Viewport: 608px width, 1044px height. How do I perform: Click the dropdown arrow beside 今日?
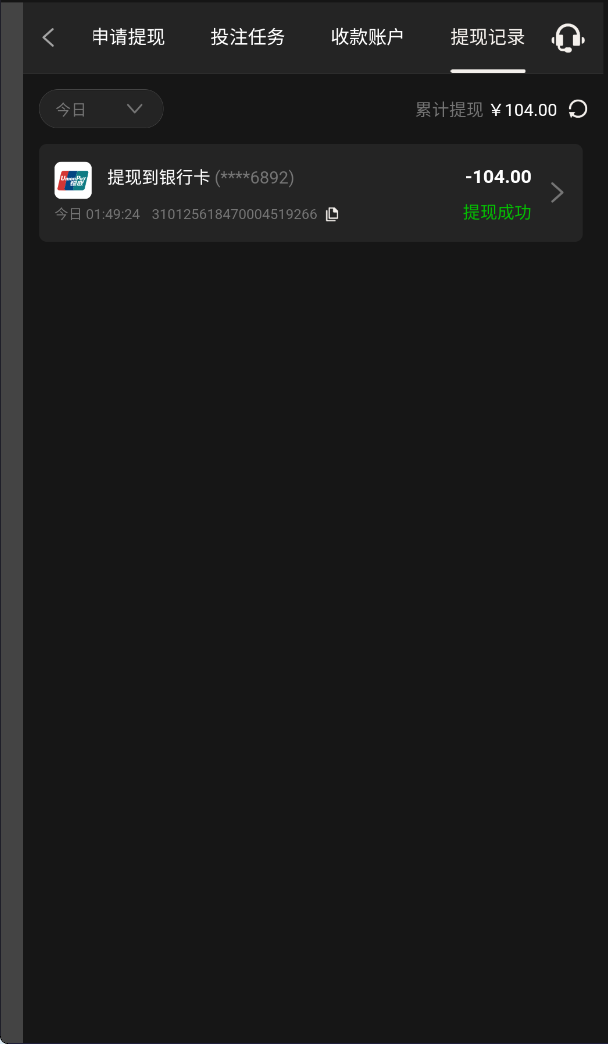pyautogui.click(x=135, y=109)
